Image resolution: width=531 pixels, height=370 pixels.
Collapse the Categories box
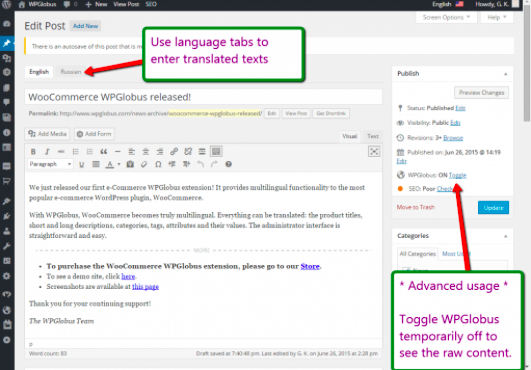tap(506, 236)
